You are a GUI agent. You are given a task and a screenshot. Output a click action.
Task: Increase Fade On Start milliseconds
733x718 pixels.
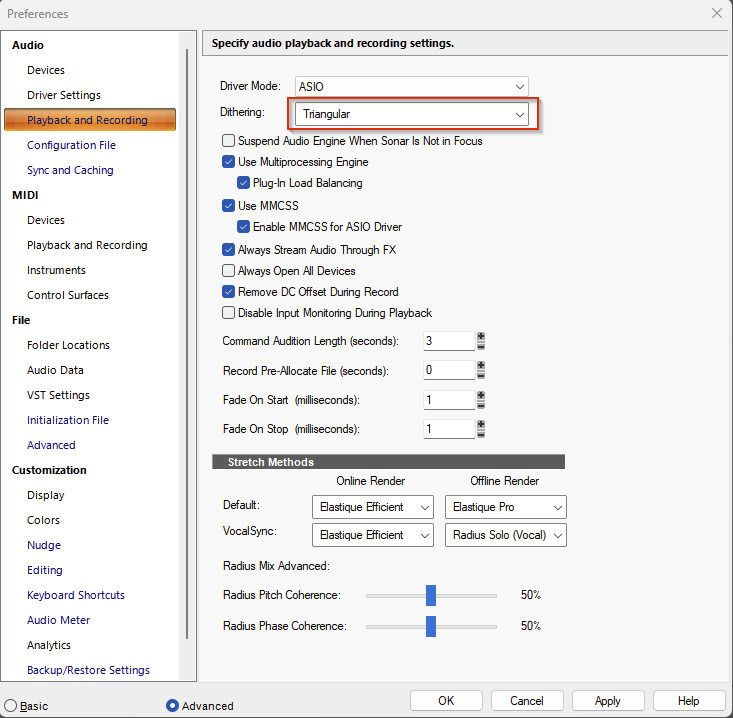(x=481, y=395)
